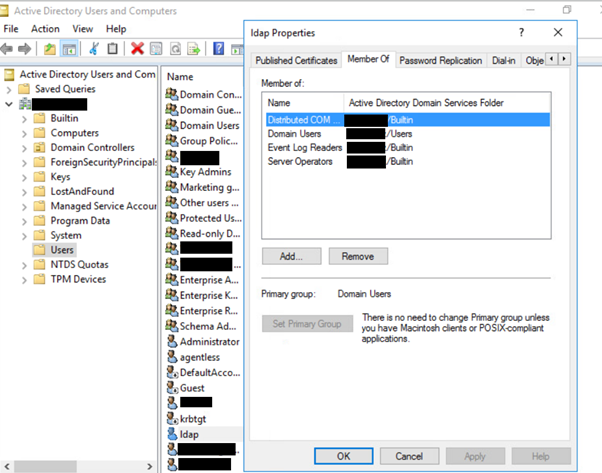This screenshot has height=473, width=602.
Task: Toggle the Show/Hide Console Tree icon
Action: 69,49
